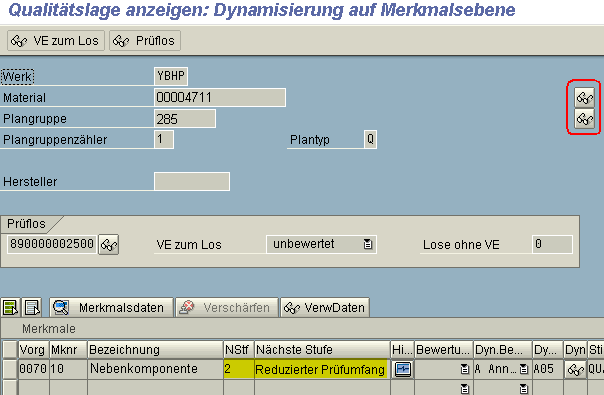Show material details with glasses icon

pos(584,97)
